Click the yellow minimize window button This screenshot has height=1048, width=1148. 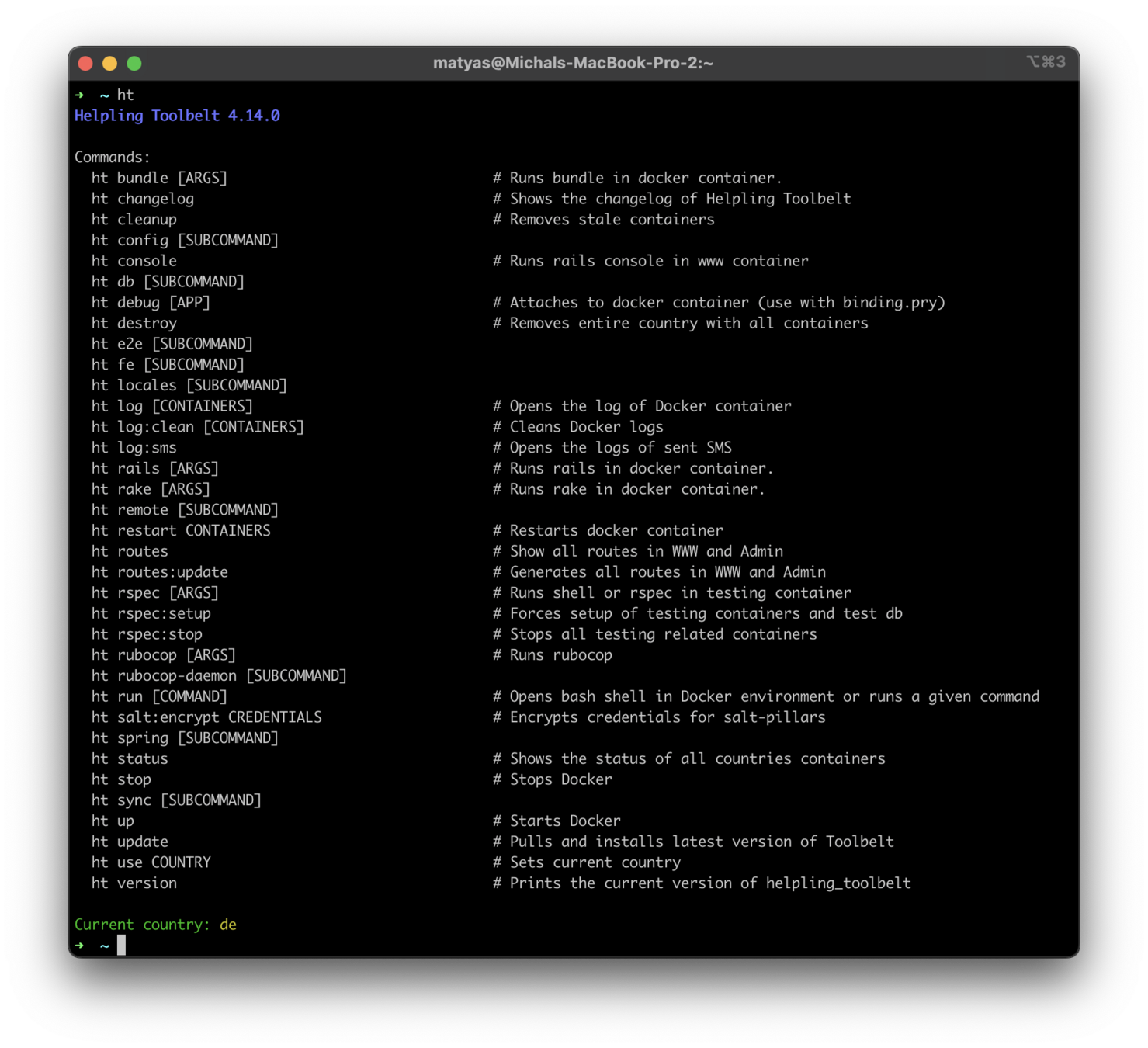click(109, 64)
